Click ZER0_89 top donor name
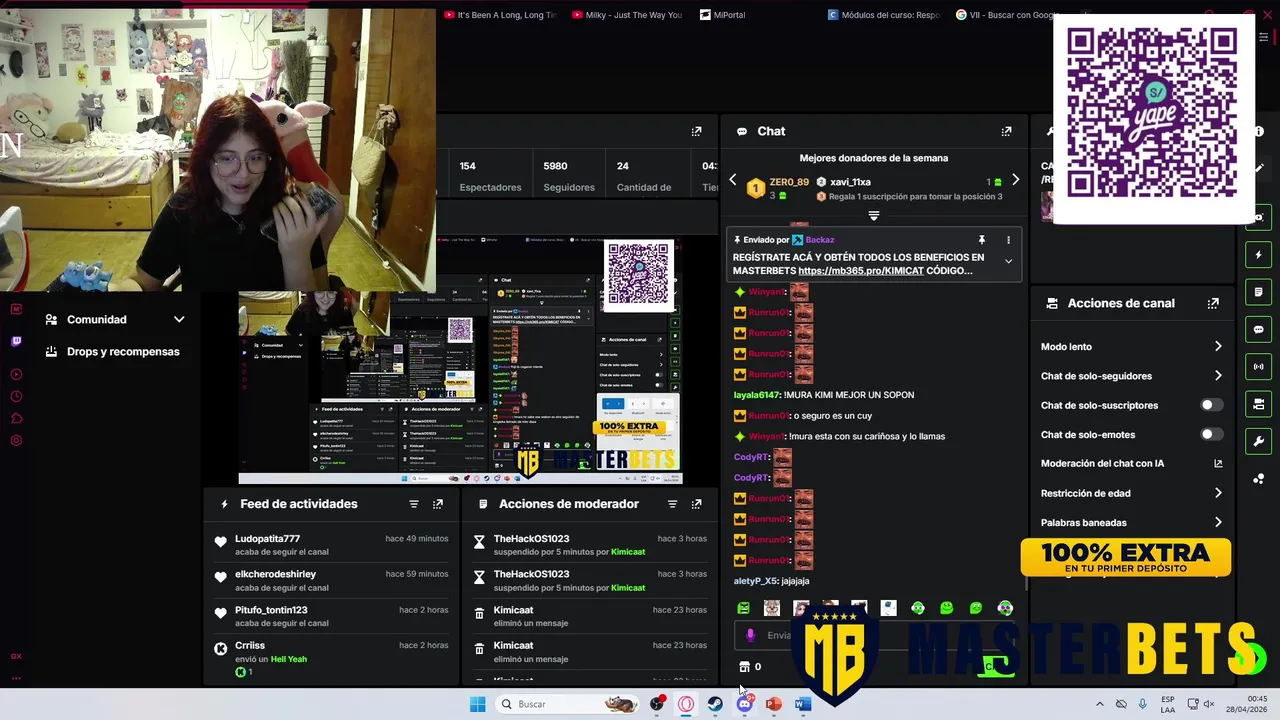This screenshot has height=720, width=1280. pos(789,182)
